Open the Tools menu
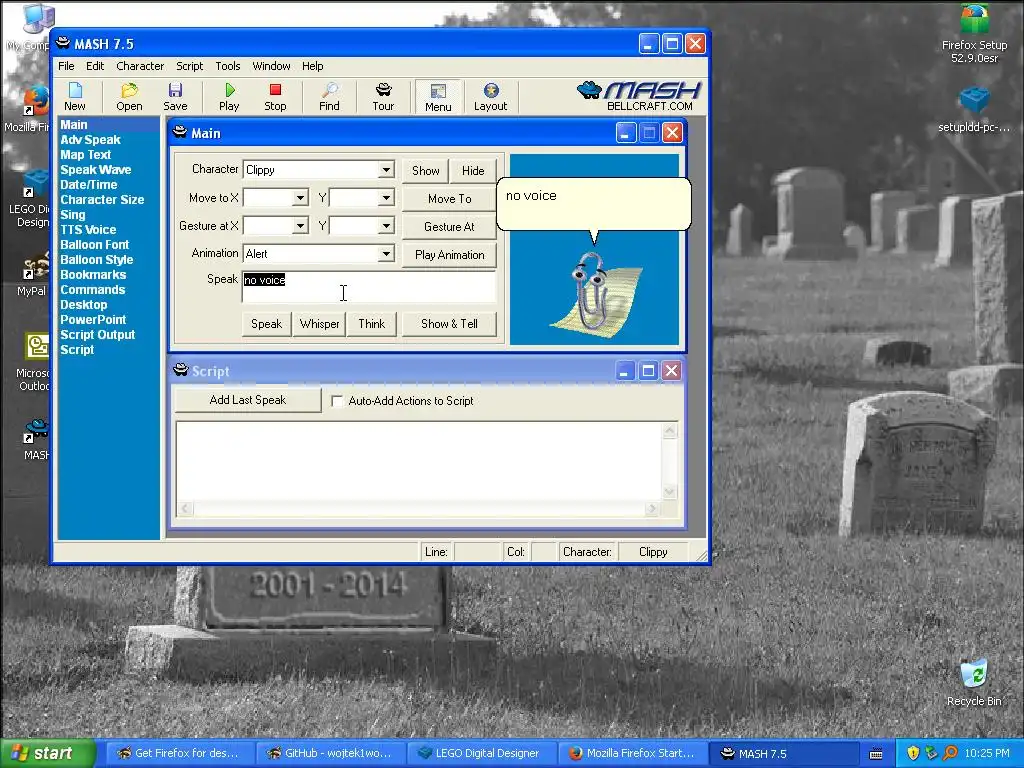 coord(228,66)
